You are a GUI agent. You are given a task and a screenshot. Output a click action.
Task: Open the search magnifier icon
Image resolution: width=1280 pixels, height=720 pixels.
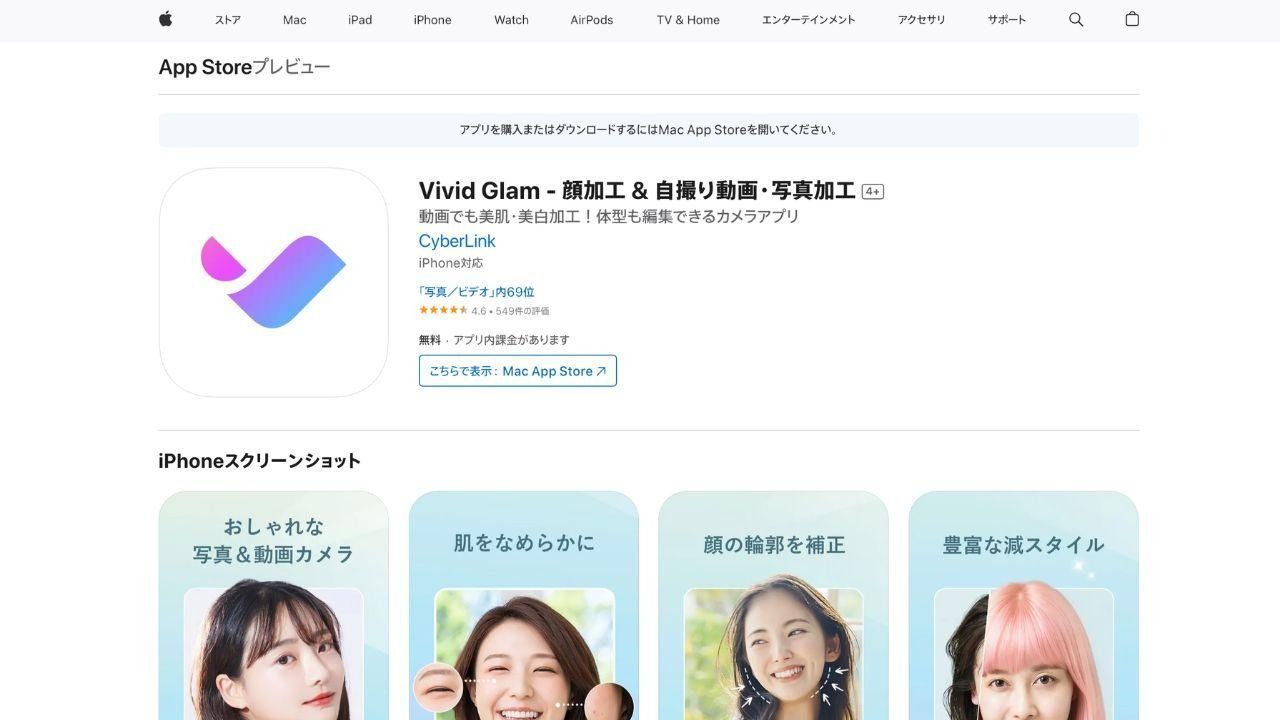[1076, 19]
